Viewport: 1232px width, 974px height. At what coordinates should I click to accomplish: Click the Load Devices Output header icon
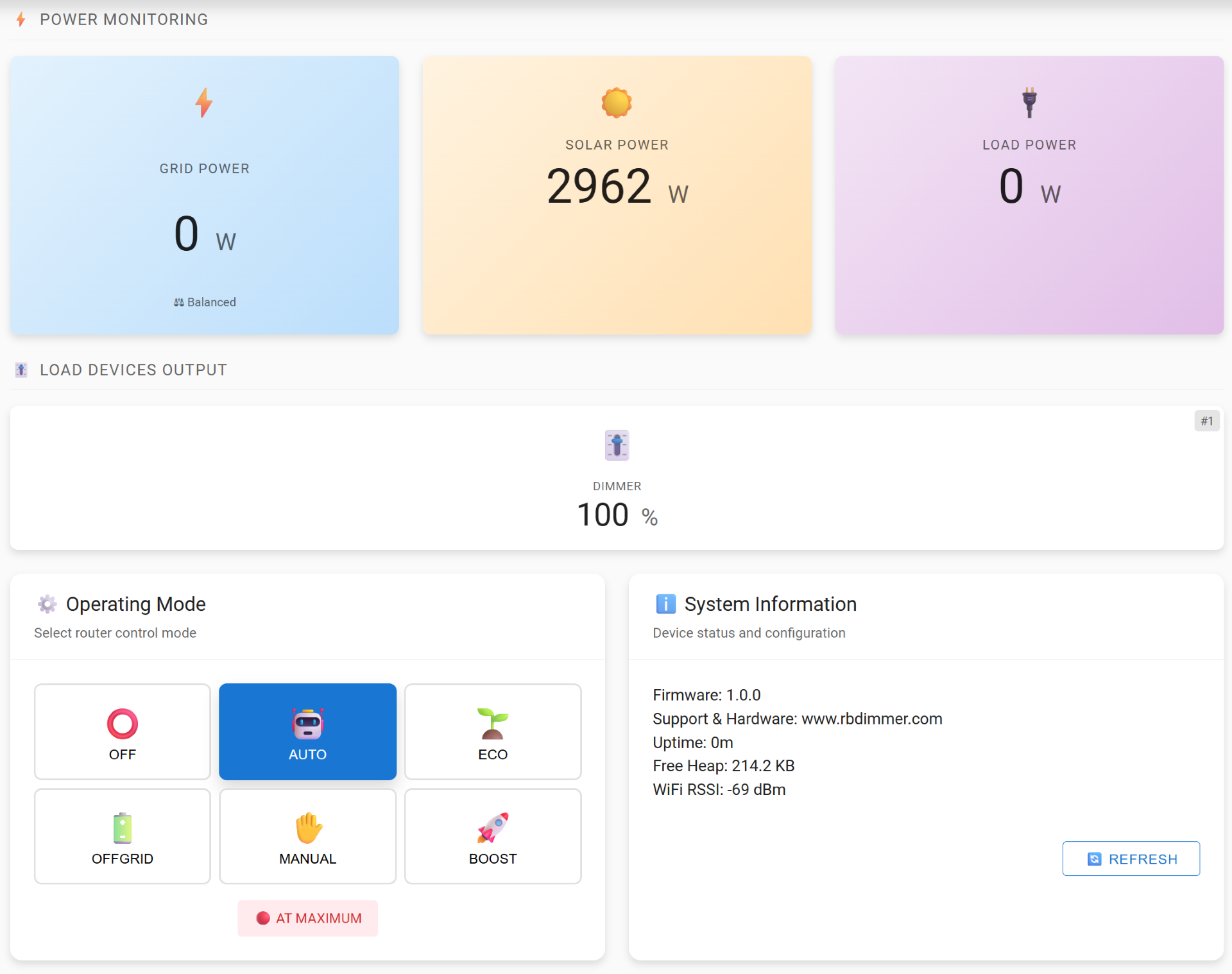21,370
